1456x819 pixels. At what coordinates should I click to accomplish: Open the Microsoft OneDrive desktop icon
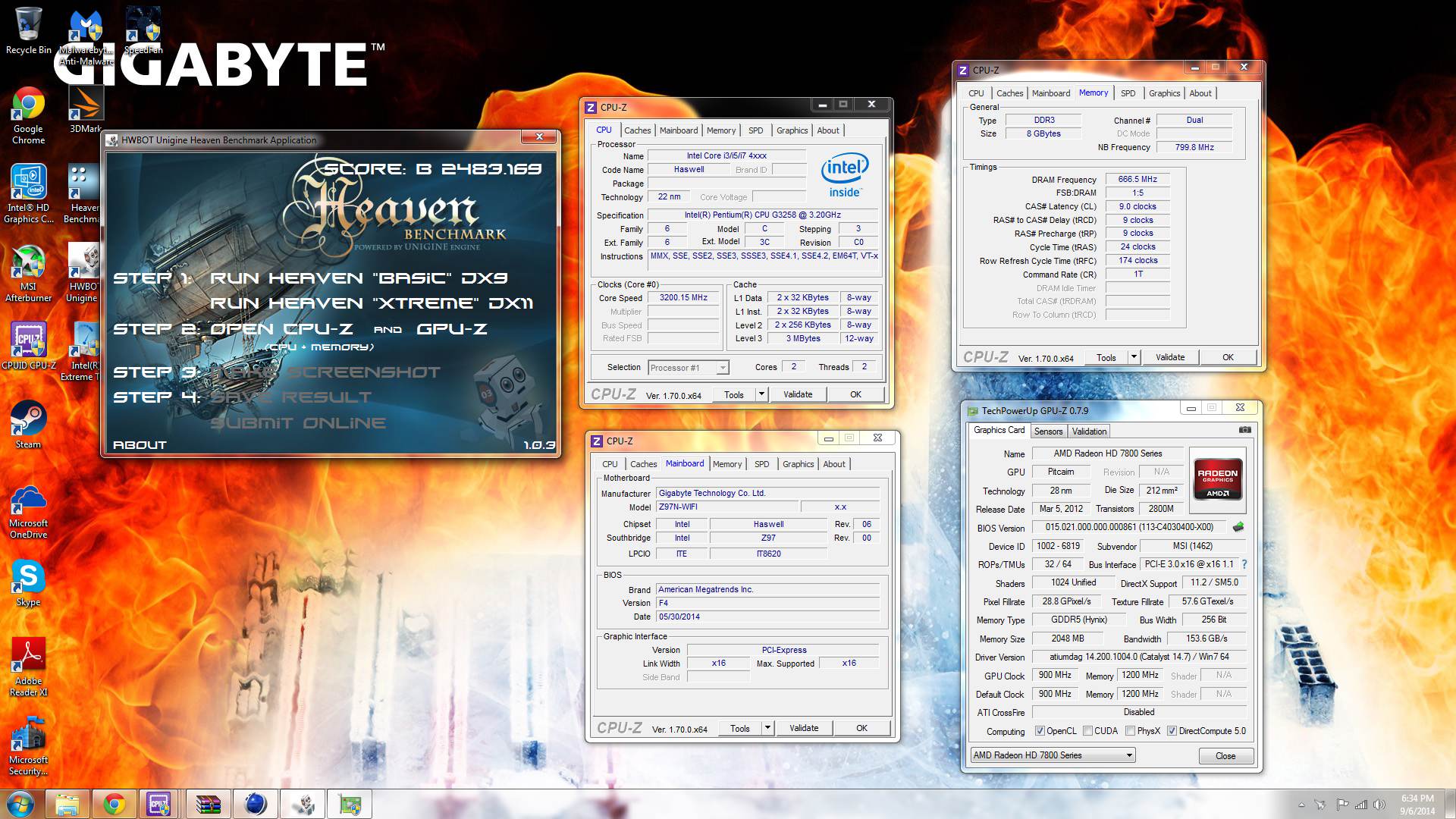28,513
